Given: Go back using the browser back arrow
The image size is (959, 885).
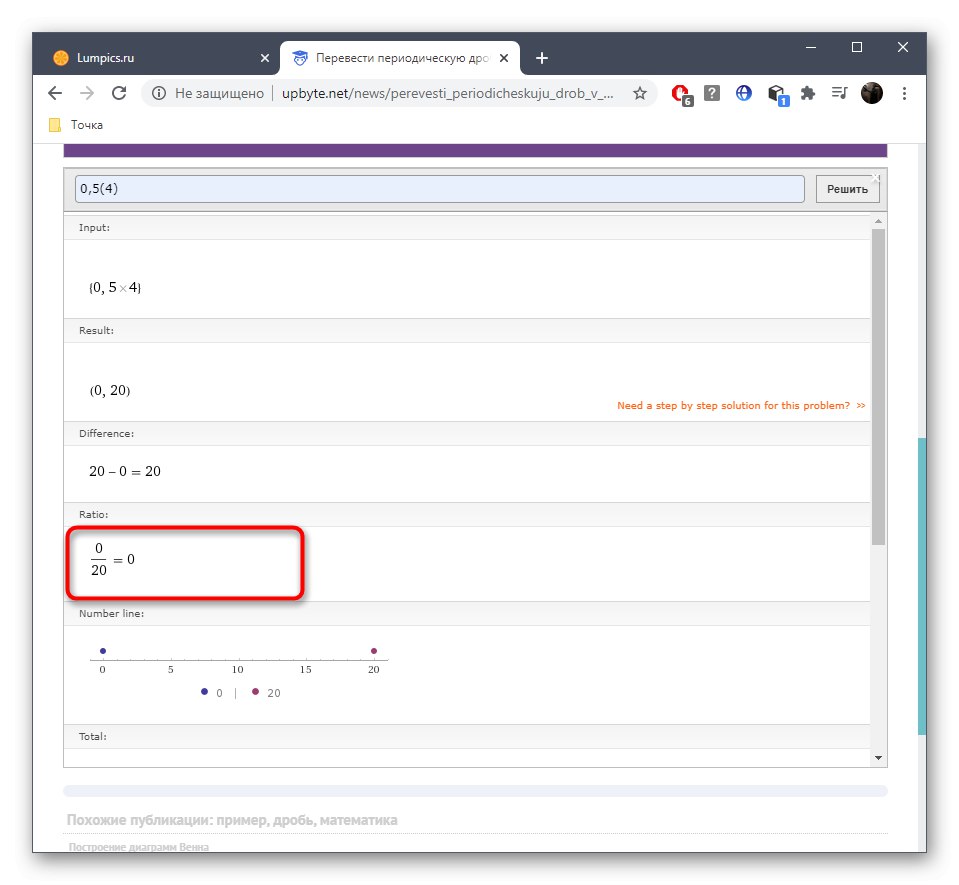Looking at the screenshot, I should 55,93.
